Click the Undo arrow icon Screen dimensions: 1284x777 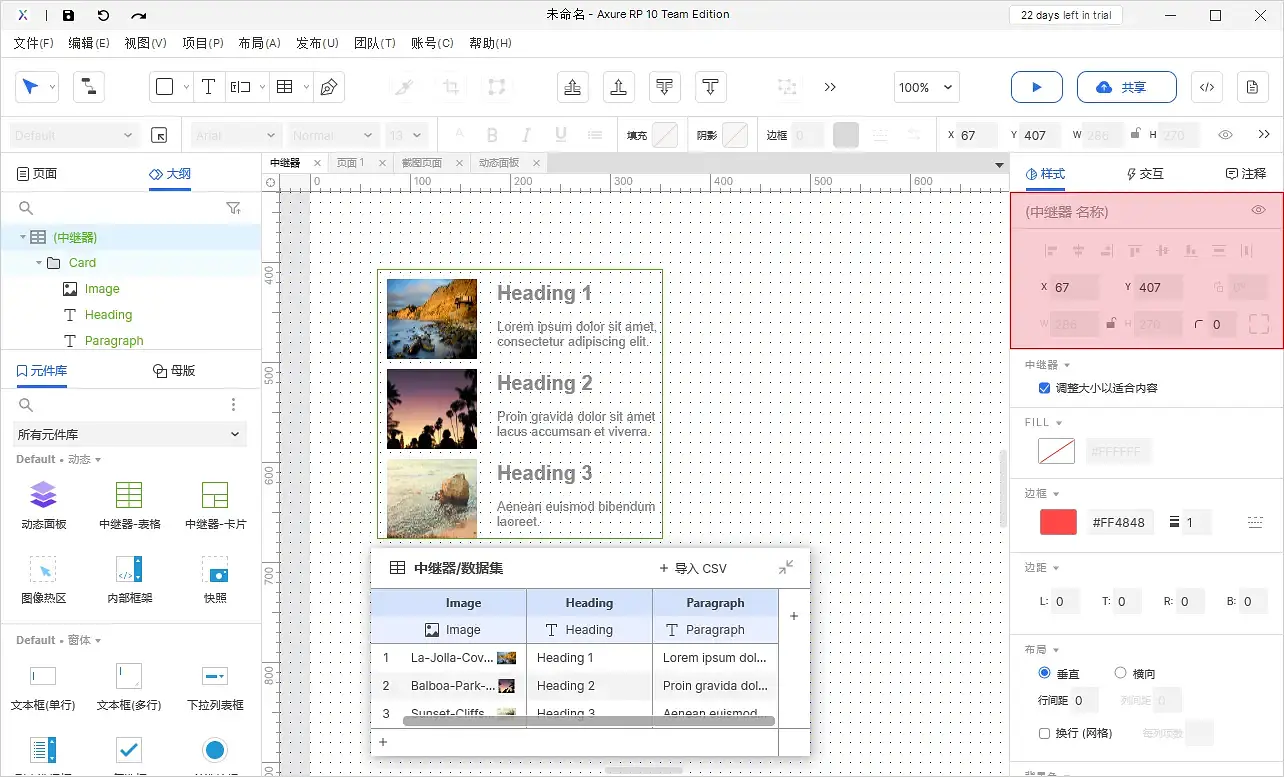[x=103, y=15]
